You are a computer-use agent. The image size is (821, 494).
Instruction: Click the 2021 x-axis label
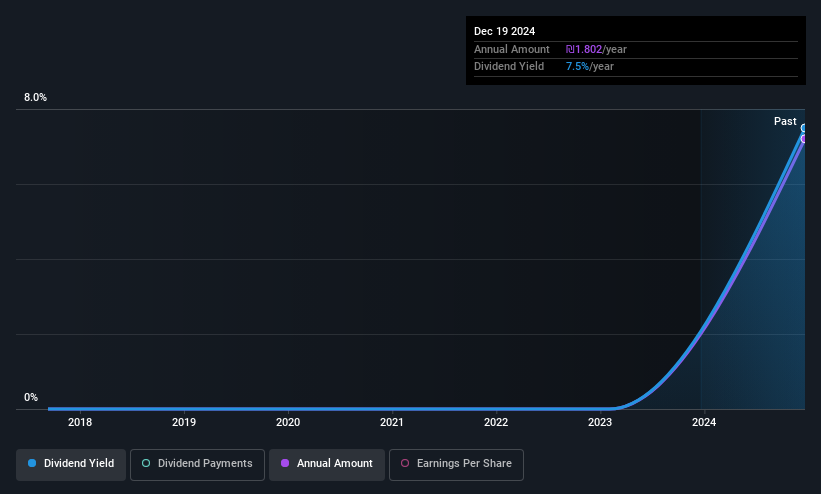coord(392,422)
